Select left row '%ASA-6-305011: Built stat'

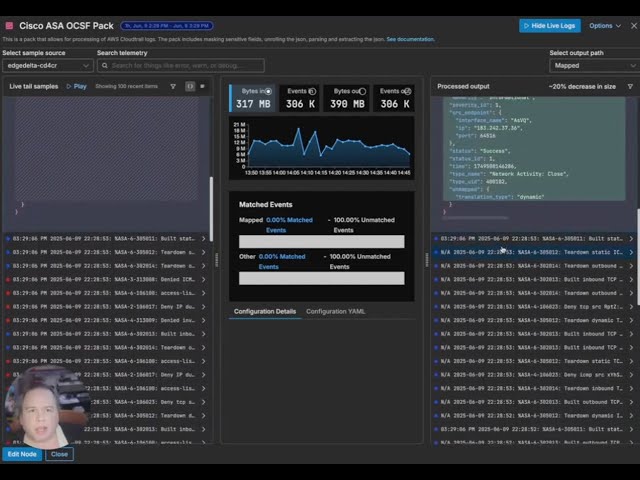pos(107,239)
